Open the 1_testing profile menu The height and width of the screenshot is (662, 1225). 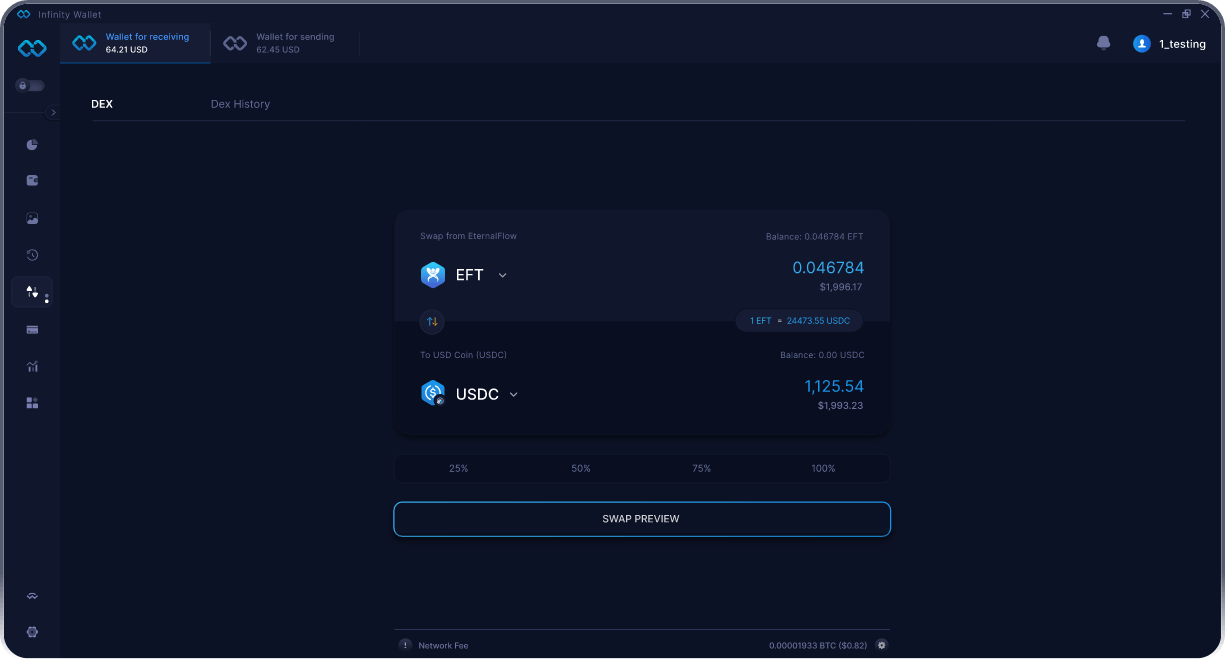[1169, 44]
